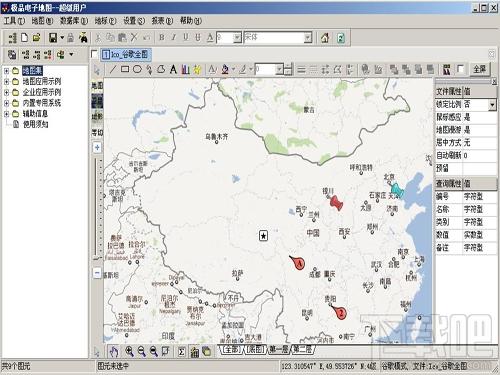Select the text label tool A
This screenshot has height=375, width=500.
[173, 69]
